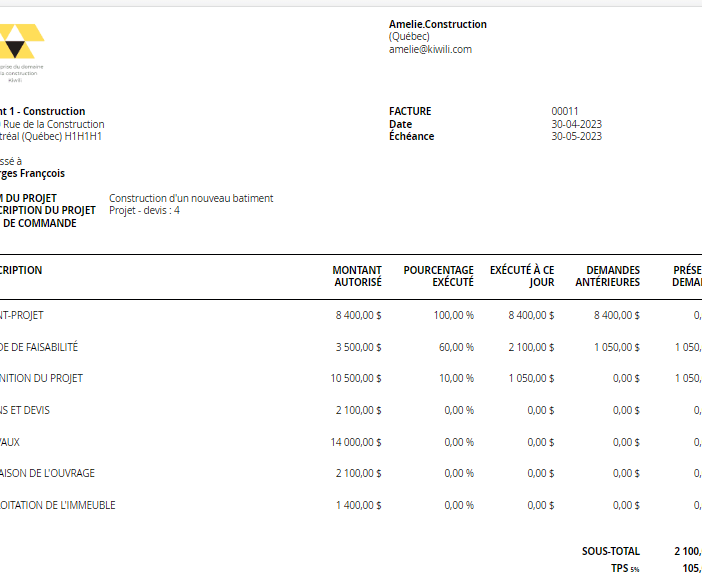The width and height of the screenshot is (702, 580).
Task: Click previous requests value 1 050,00 $
Action: (x=617, y=347)
